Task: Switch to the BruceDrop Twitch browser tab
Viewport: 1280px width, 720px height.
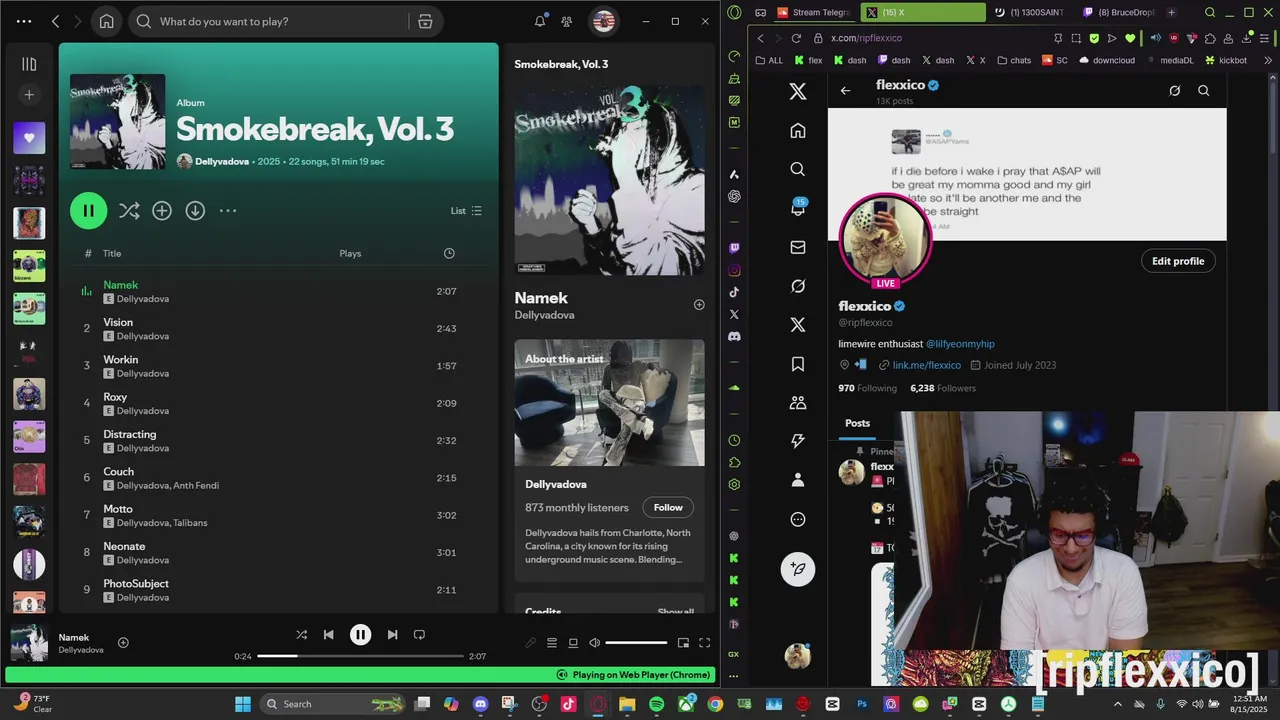Action: pos(1118,12)
